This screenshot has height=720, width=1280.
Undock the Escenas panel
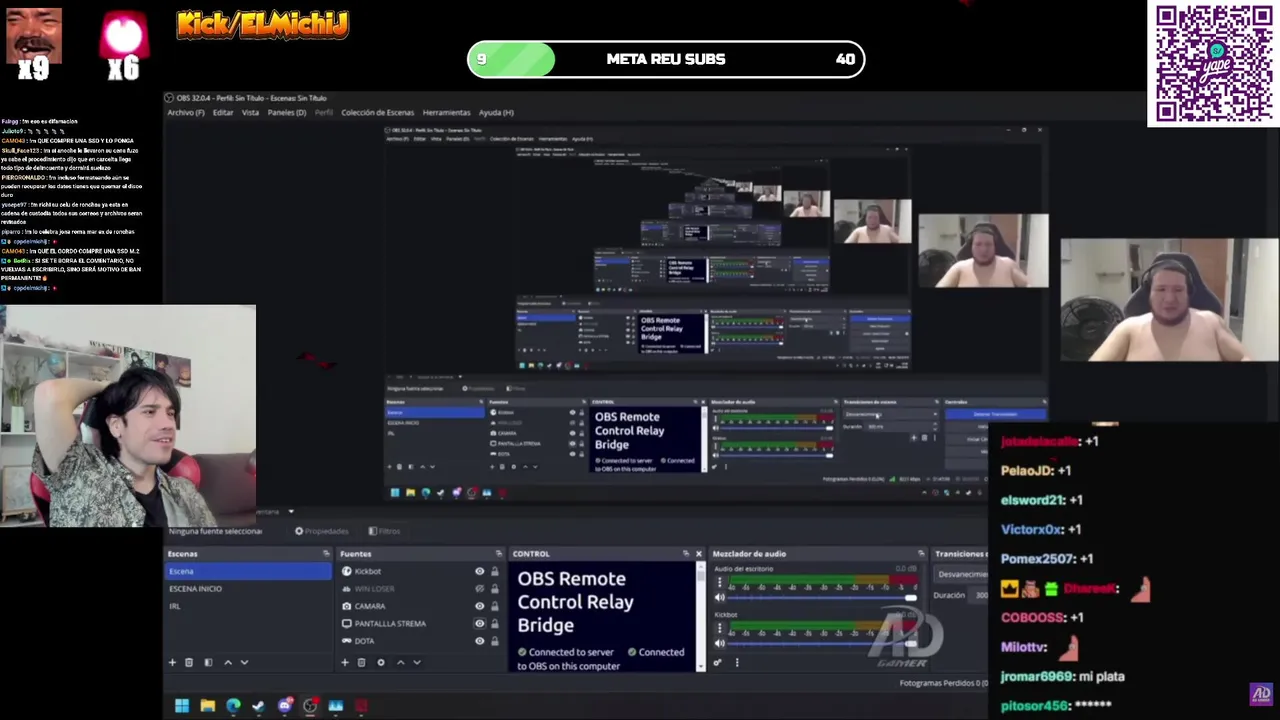(x=326, y=554)
